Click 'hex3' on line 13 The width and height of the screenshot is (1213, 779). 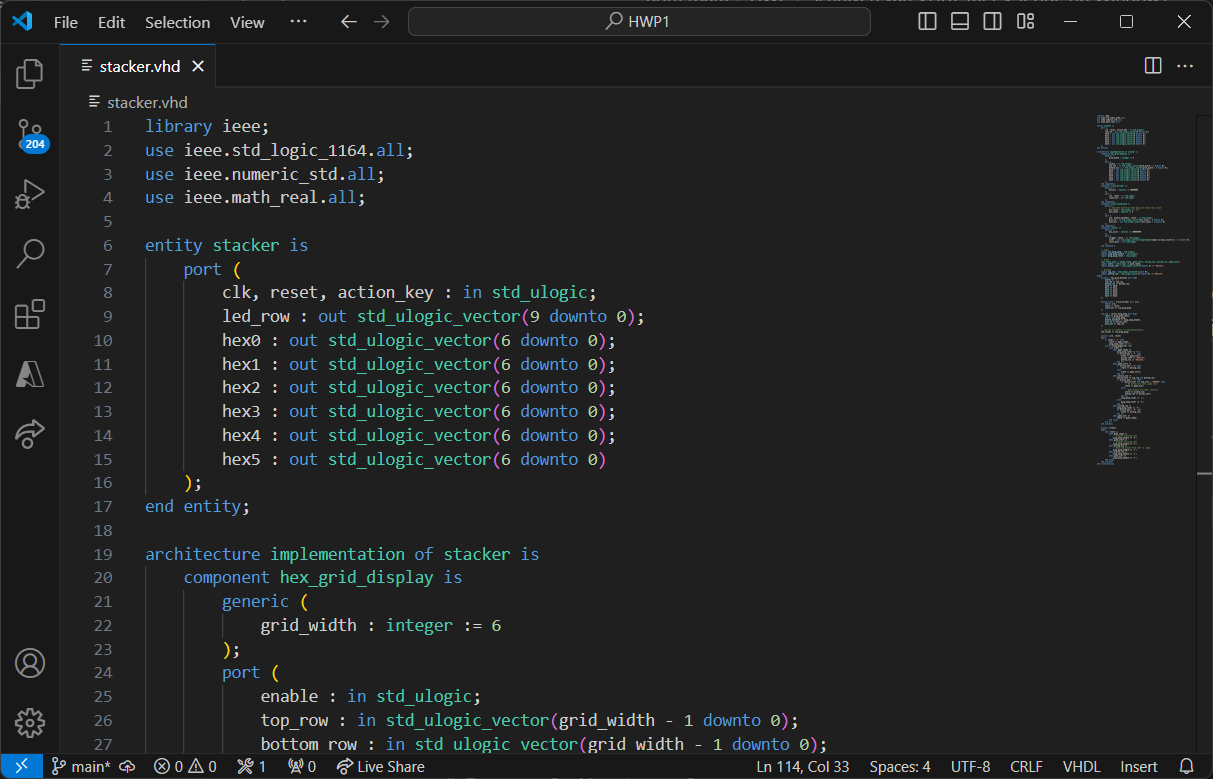pyautogui.click(x=241, y=411)
